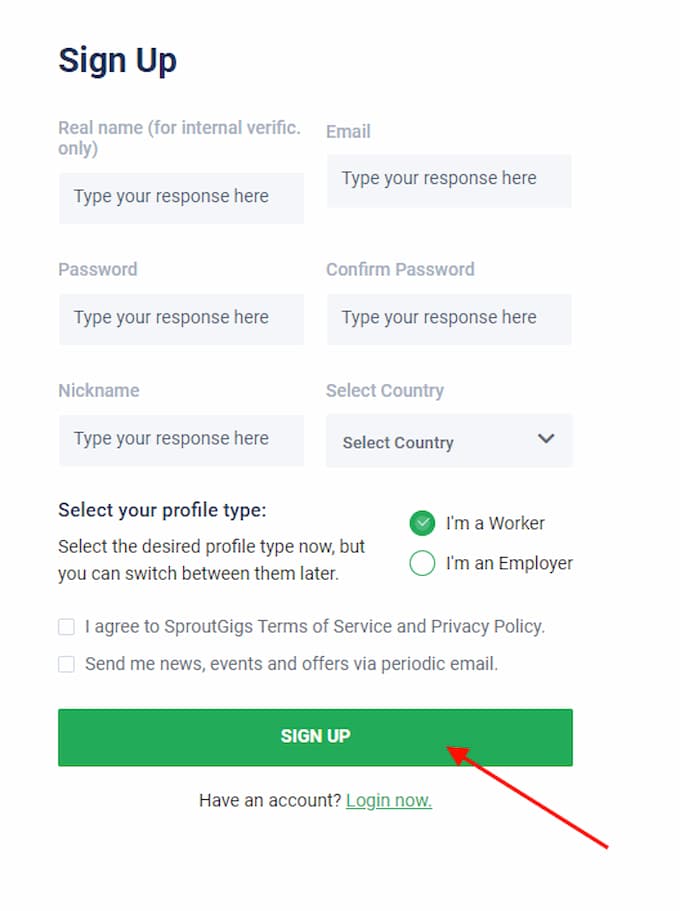The width and height of the screenshot is (680, 911).
Task: Click the empty Employer circle icon
Action: [x=422, y=563]
